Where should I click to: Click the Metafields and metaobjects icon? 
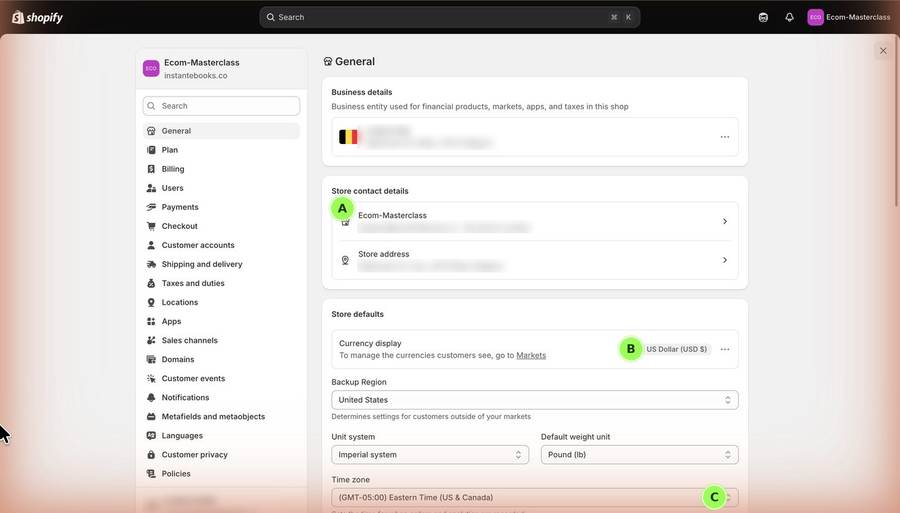pos(151,417)
